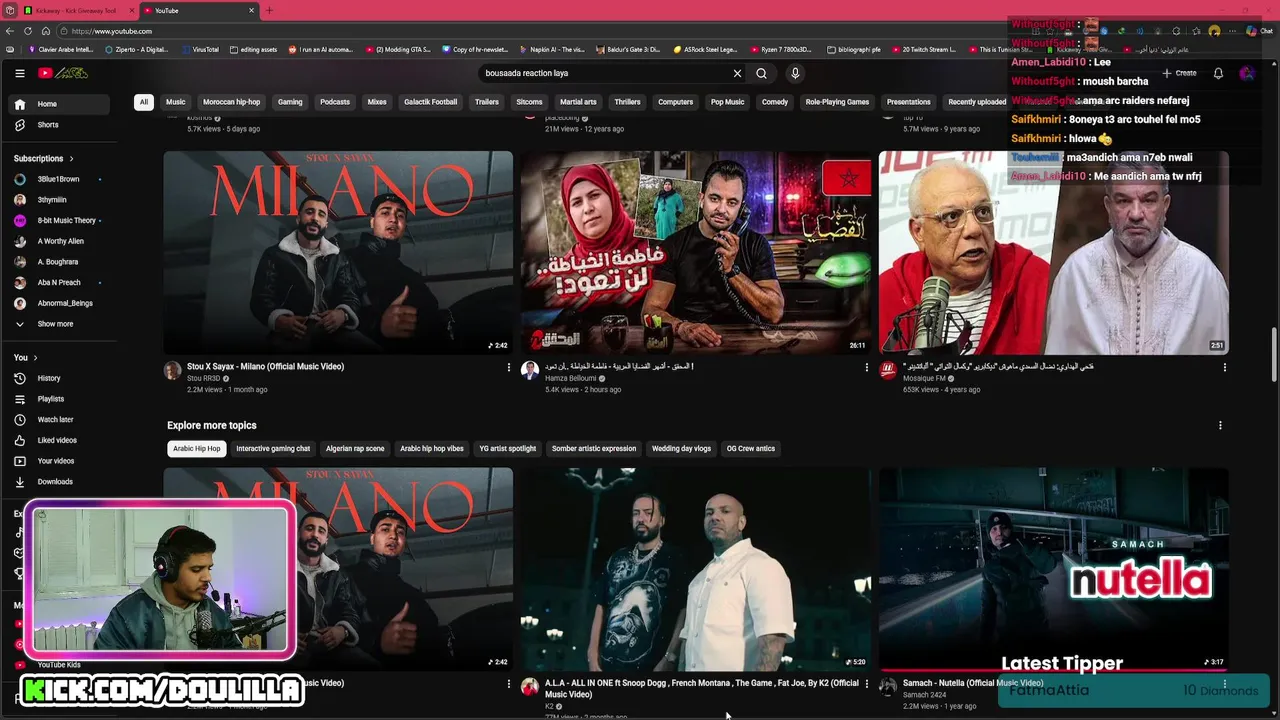Select the Gaming filter chip
Screen dimensions: 1280x720
pos(290,102)
